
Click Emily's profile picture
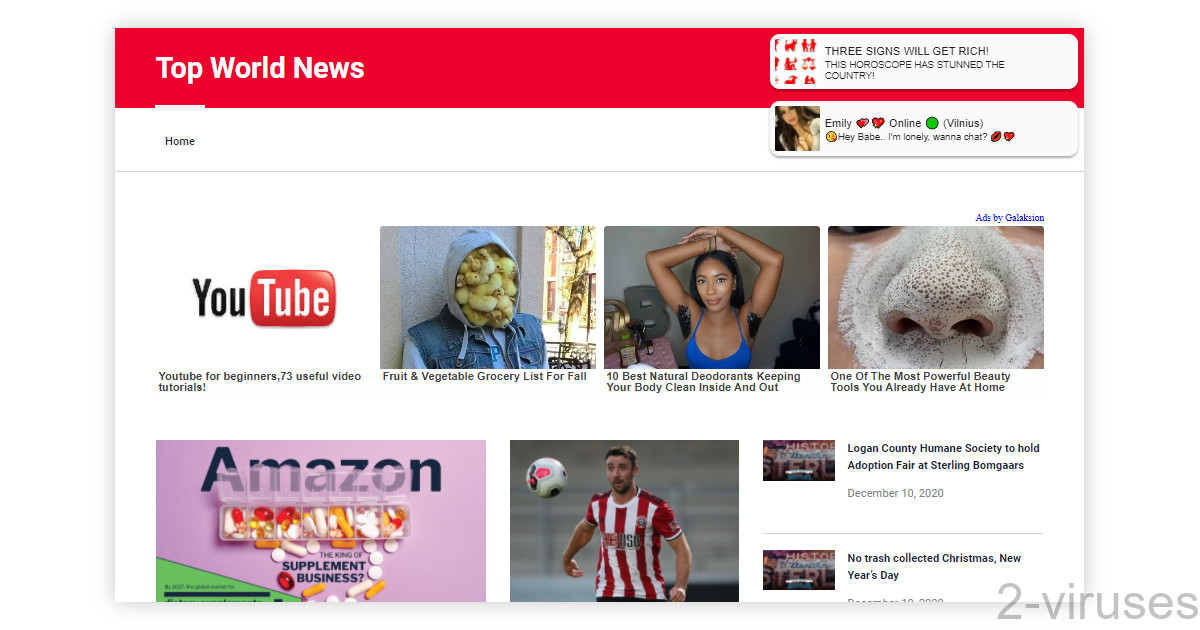[x=796, y=128]
